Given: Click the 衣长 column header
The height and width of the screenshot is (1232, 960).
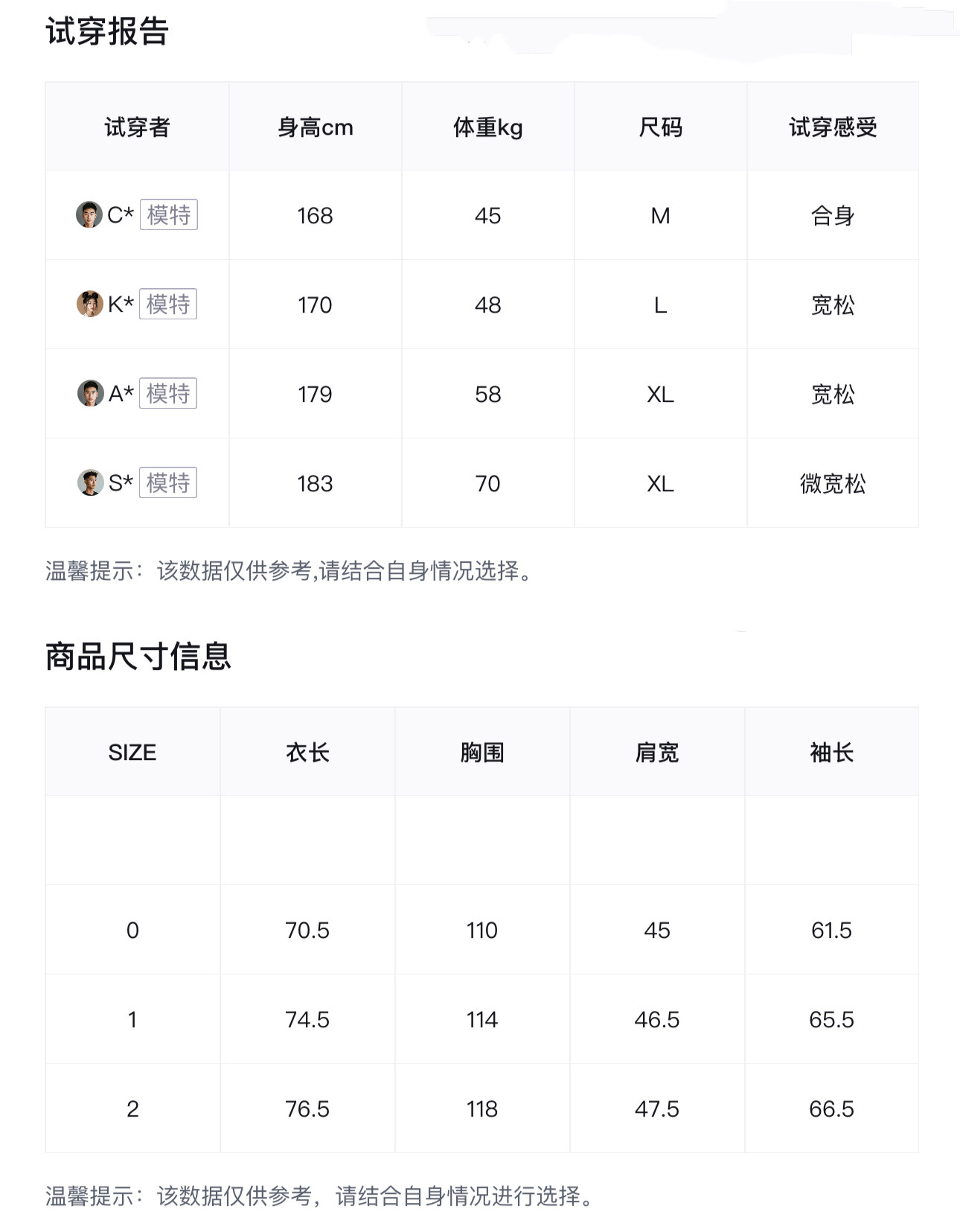Looking at the screenshot, I should (307, 753).
